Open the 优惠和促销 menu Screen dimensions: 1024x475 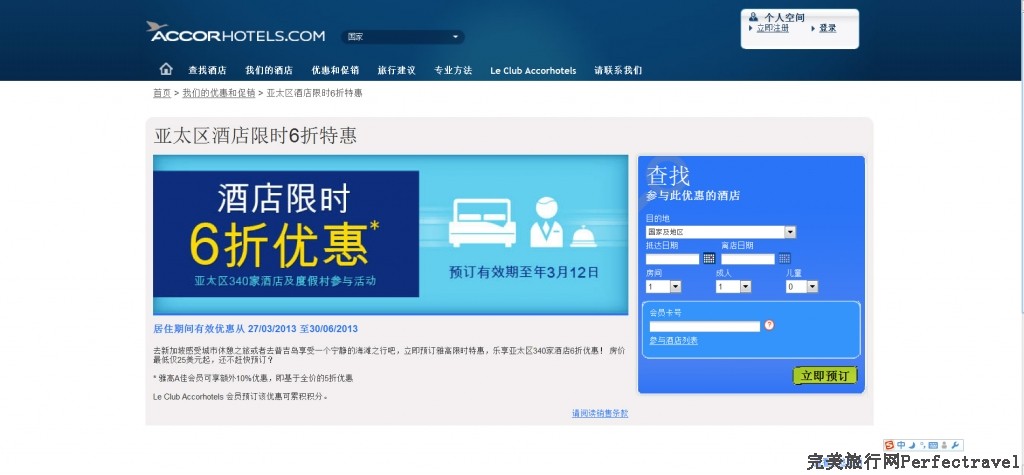click(335, 71)
